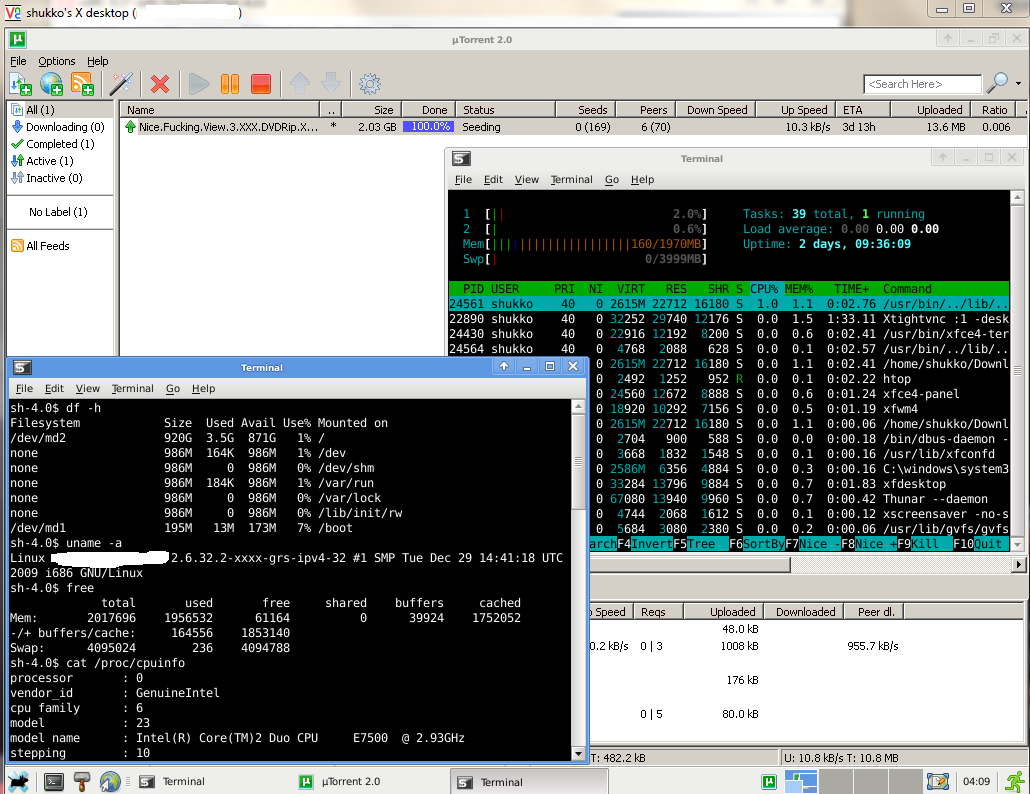Click the Start torrent play icon

[198, 83]
